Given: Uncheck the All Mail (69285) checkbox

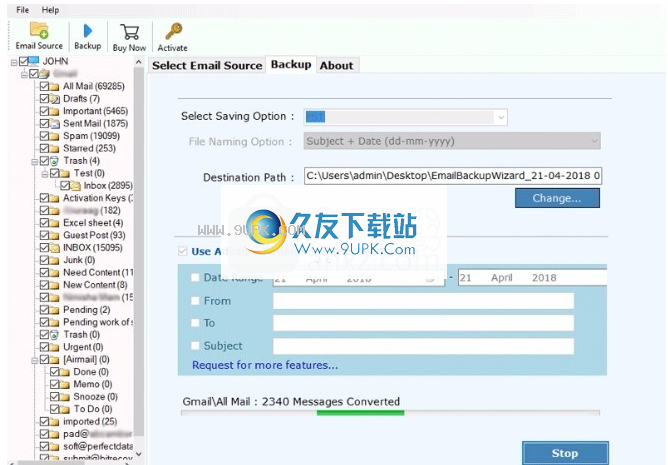Looking at the screenshot, I should pyautogui.click(x=44, y=87).
